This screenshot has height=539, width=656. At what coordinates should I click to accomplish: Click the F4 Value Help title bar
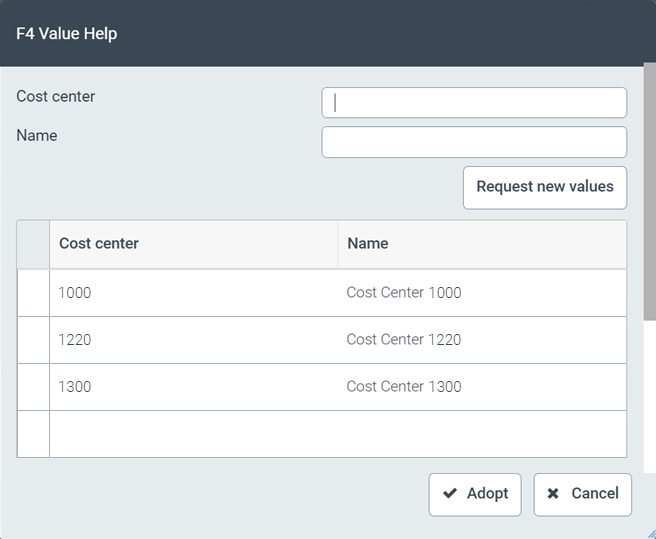300,33
